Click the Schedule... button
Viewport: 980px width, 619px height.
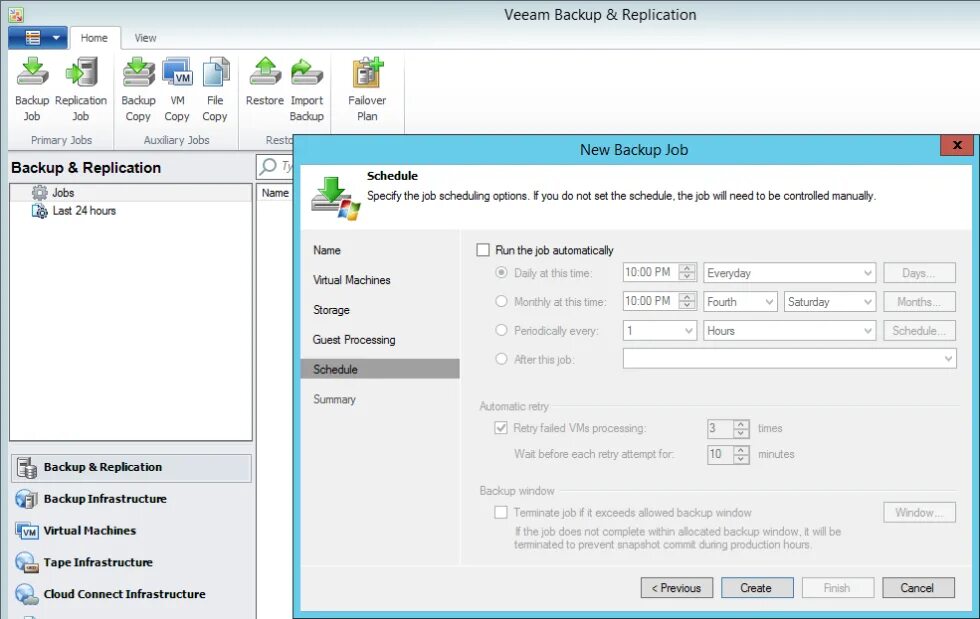pyautogui.click(x=919, y=331)
